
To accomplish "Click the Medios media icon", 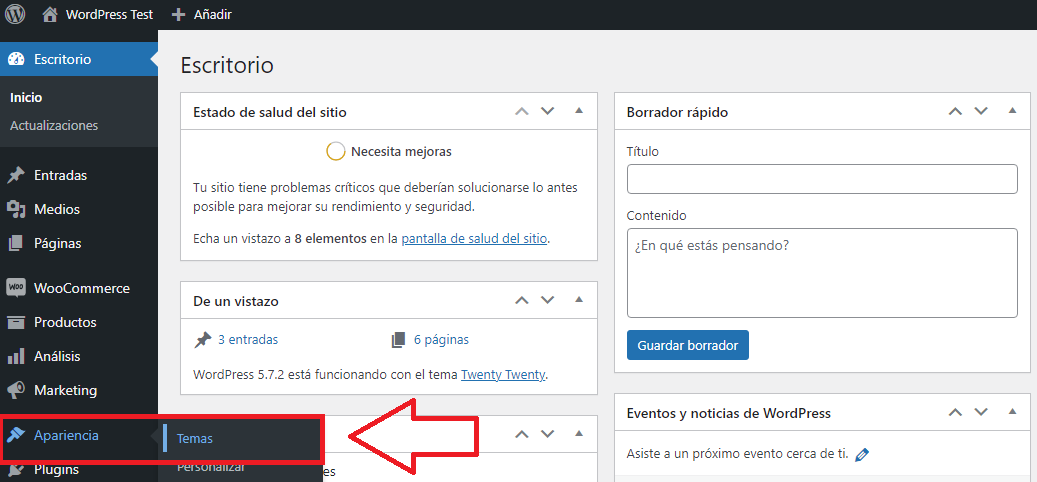I will 16,210.
